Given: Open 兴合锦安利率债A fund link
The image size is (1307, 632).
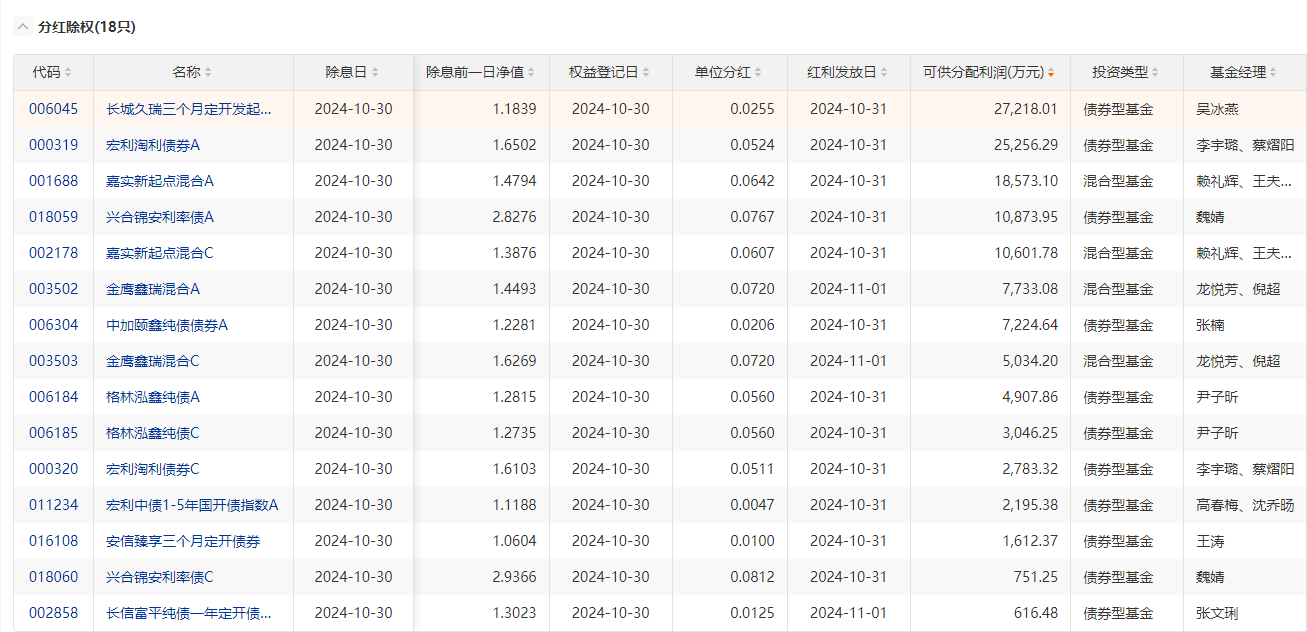Looking at the screenshot, I should (160, 217).
